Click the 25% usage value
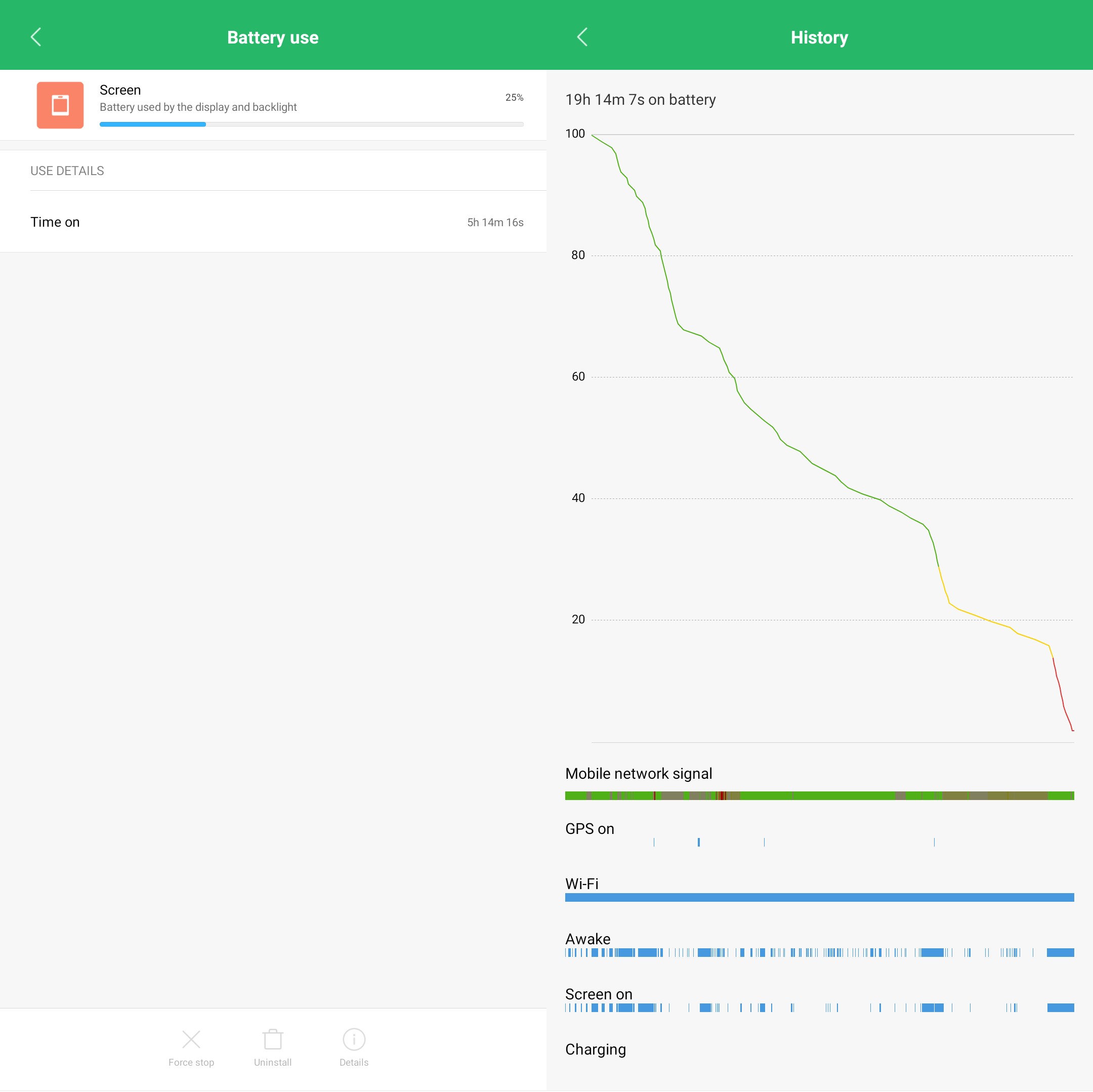This screenshot has height=1092, width=1093. [x=514, y=97]
